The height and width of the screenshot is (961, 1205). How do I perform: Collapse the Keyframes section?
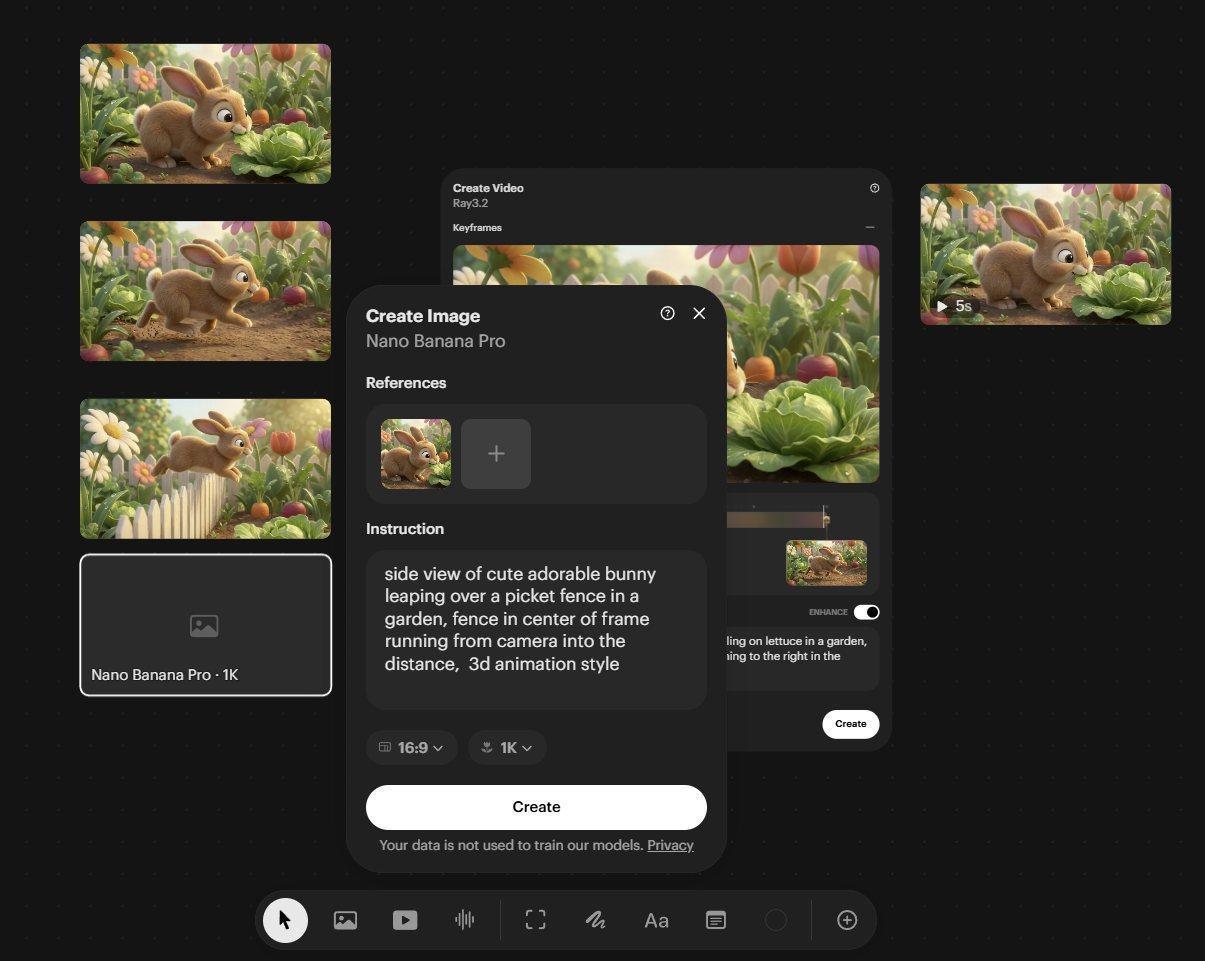coord(870,227)
